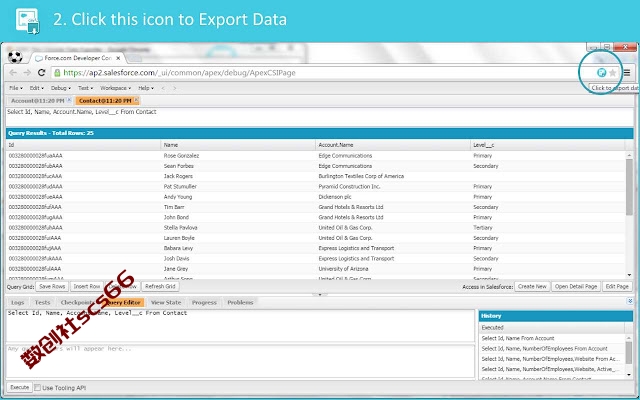Screen dimensions: 640x400
Task: Click the Edit Page button
Action: (x=617, y=287)
